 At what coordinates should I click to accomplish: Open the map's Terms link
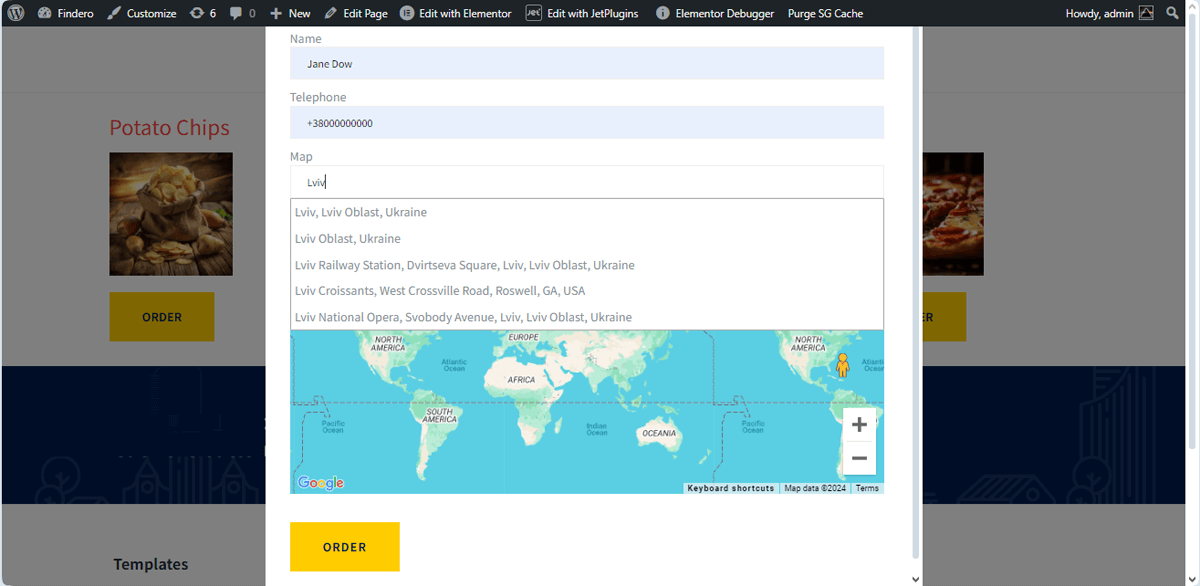pos(866,488)
